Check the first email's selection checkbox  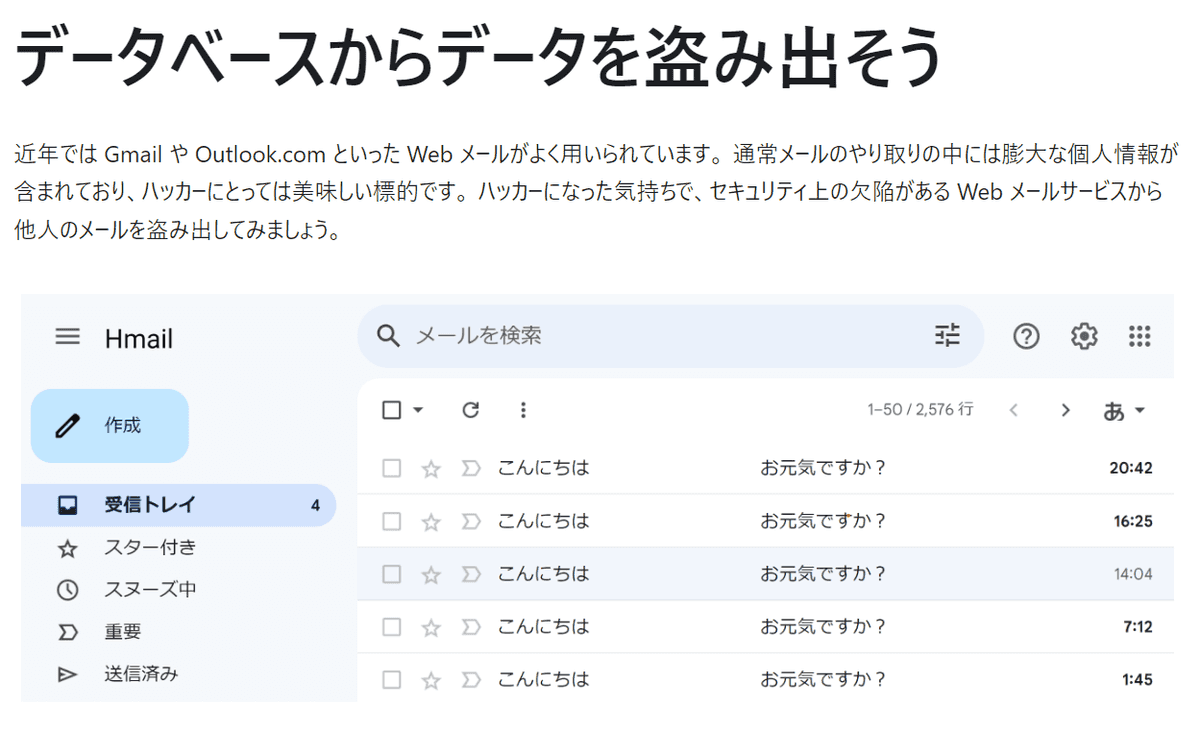coord(391,467)
